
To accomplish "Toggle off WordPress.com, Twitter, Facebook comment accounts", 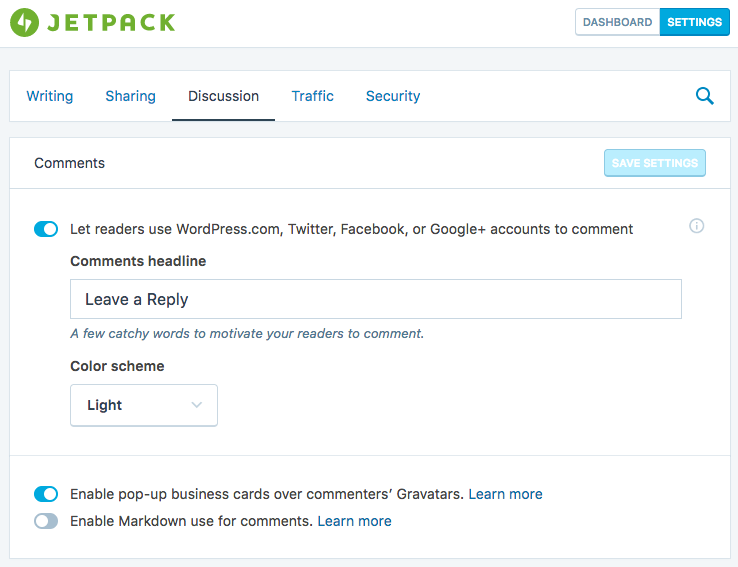I will tap(46, 229).
